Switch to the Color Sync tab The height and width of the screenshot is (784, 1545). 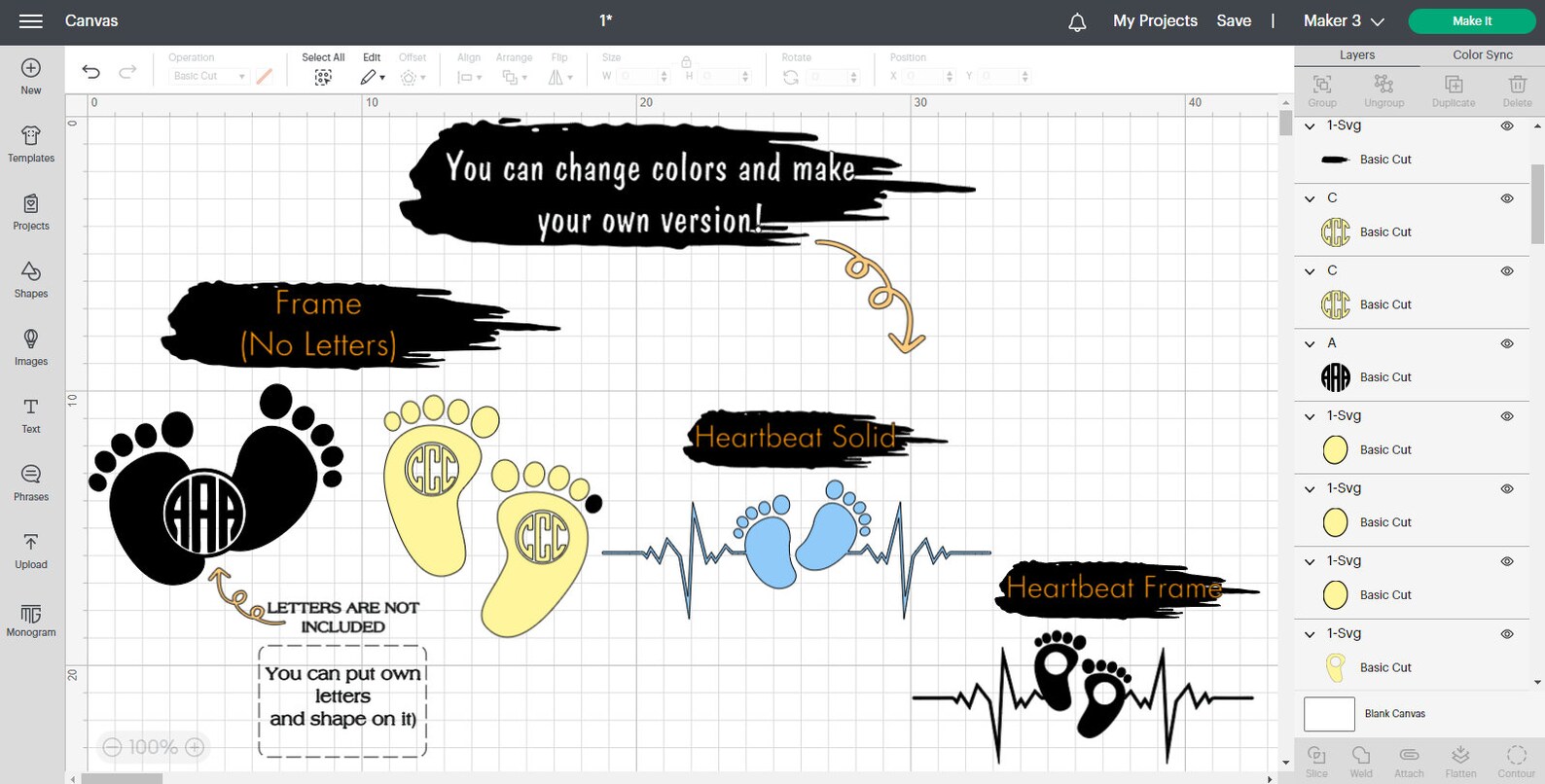(1483, 55)
